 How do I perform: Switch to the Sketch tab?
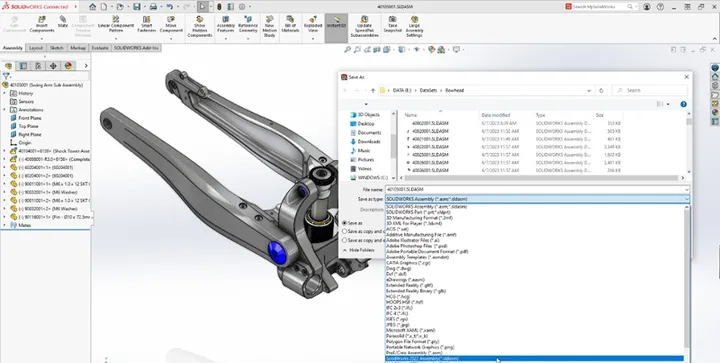tap(56, 48)
